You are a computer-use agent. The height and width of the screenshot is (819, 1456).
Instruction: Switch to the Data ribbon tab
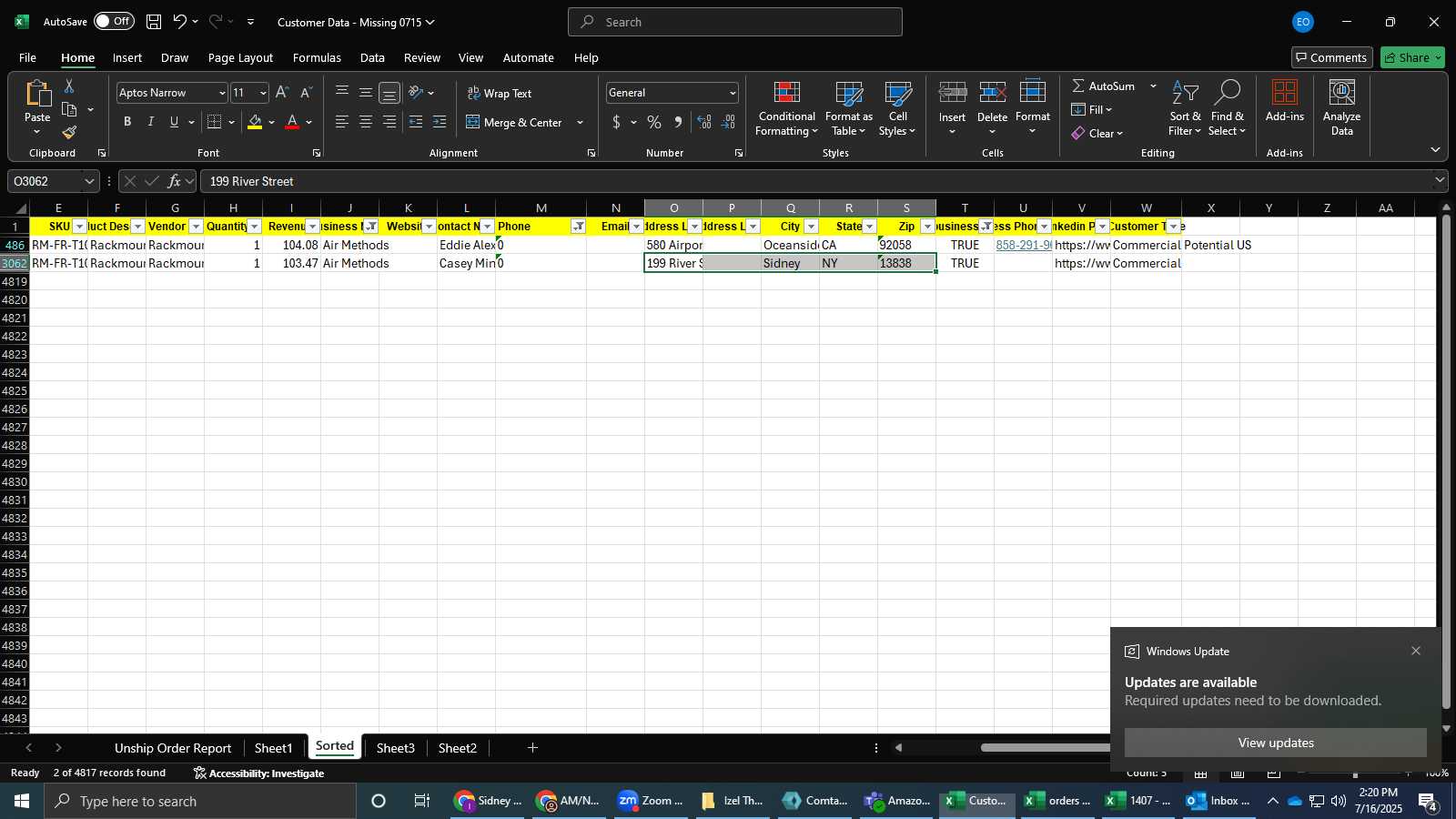coord(372,57)
